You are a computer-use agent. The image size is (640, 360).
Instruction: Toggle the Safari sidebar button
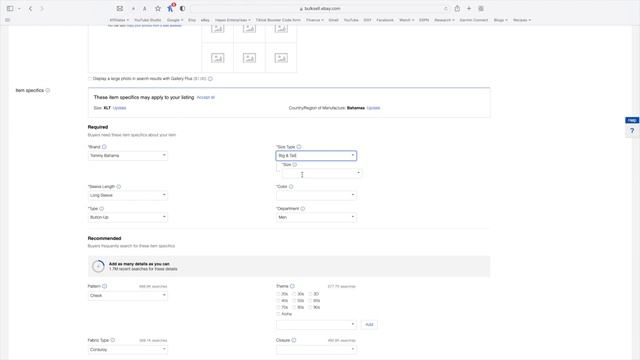point(10,8)
